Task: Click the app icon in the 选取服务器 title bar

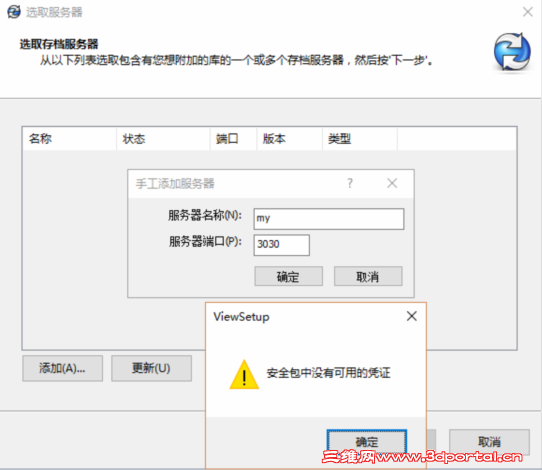Action: 14,12
